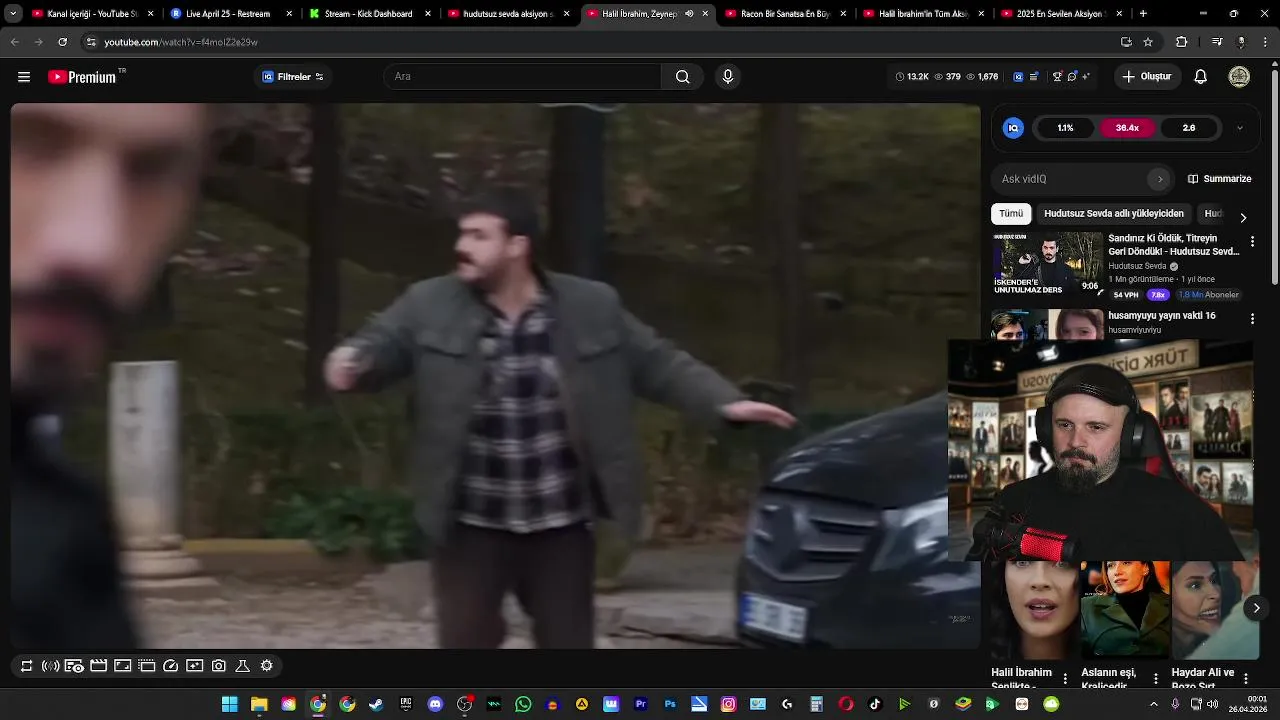The width and height of the screenshot is (1280, 720).
Task: Toggle loop icon in video toolbar
Action: coord(26,666)
